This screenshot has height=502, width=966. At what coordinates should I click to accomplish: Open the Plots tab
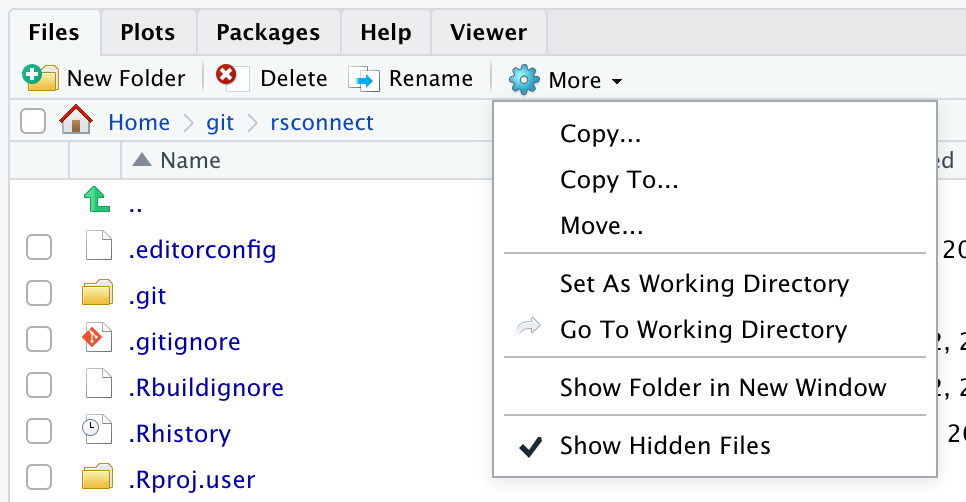point(148,32)
